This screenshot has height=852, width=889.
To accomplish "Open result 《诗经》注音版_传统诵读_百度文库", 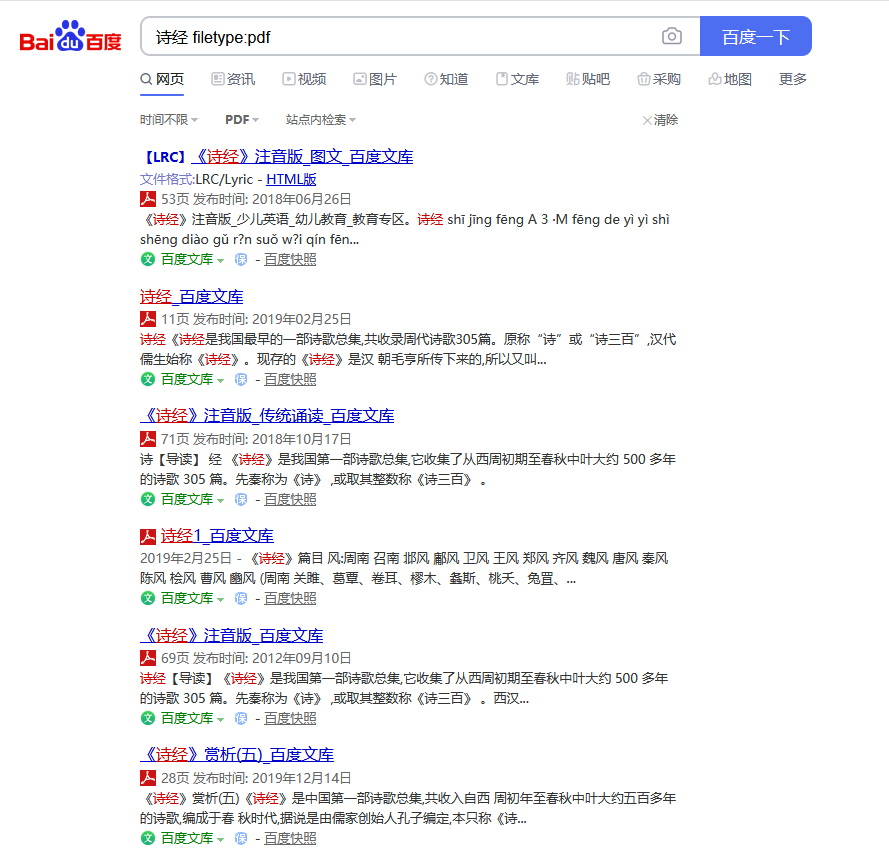I will click(267, 416).
